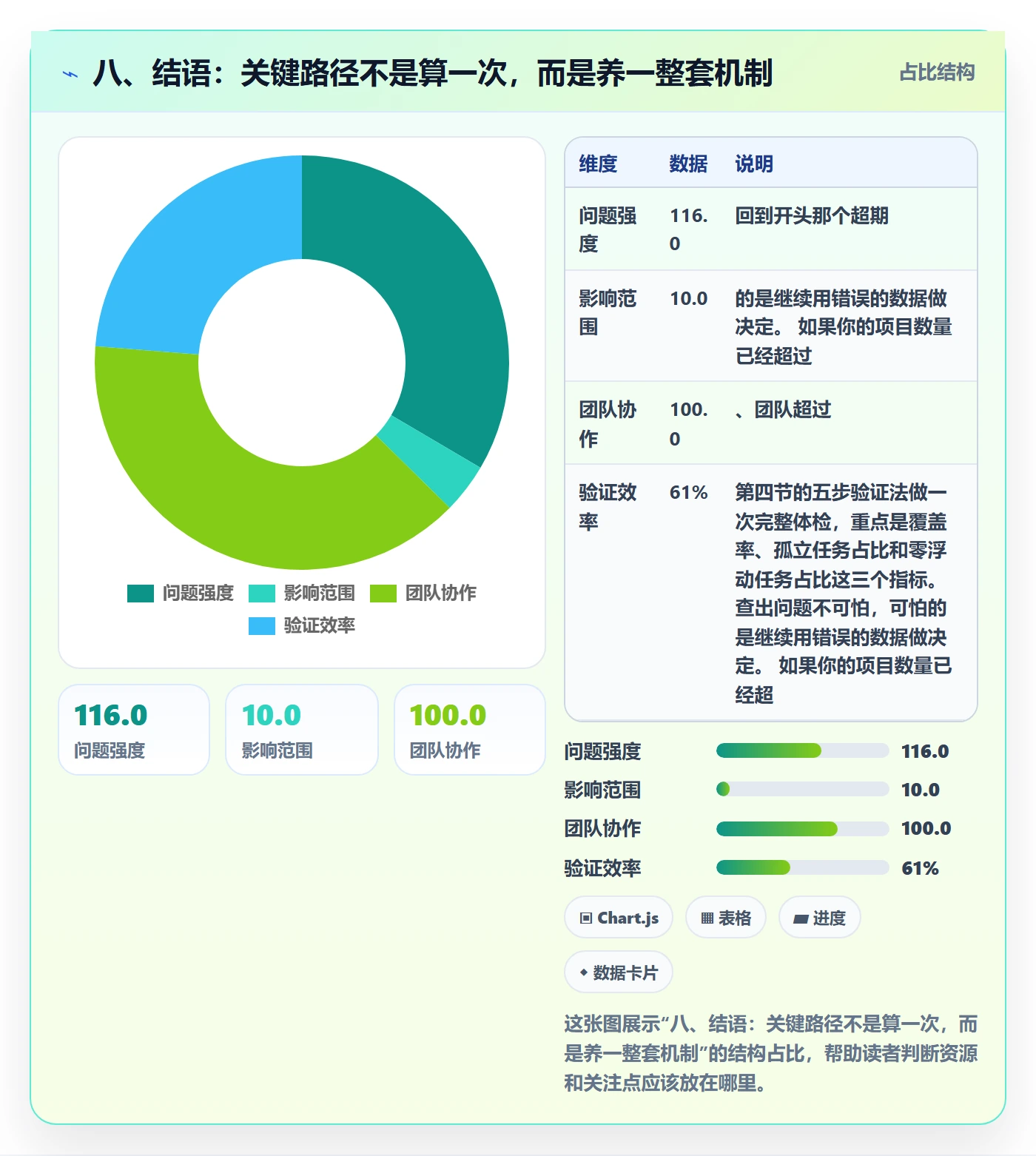The image size is (1036, 1156).
Task: Click the 数据 column header
Action: 688,164
